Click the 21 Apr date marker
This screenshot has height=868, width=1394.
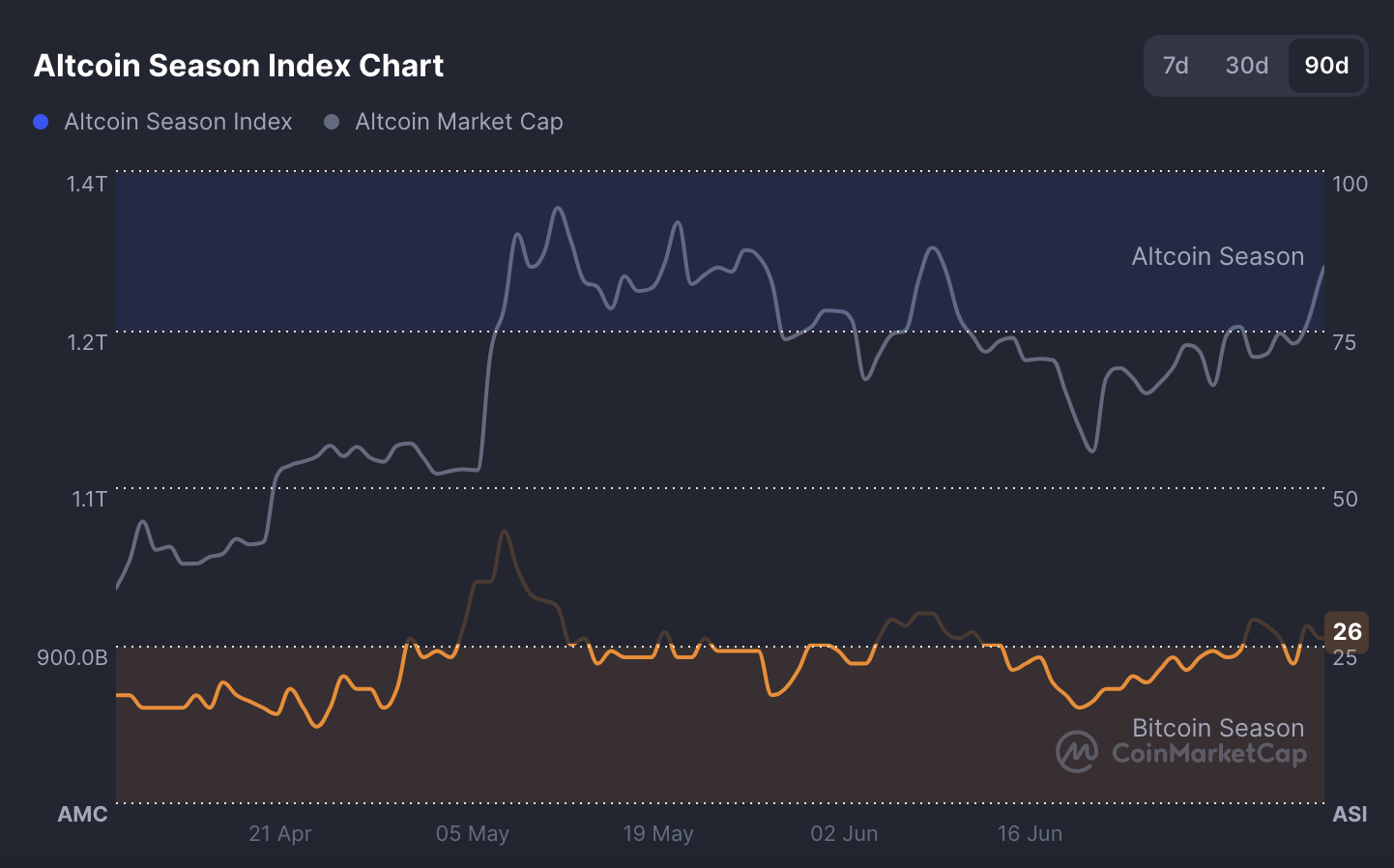(x=280, y=833)
